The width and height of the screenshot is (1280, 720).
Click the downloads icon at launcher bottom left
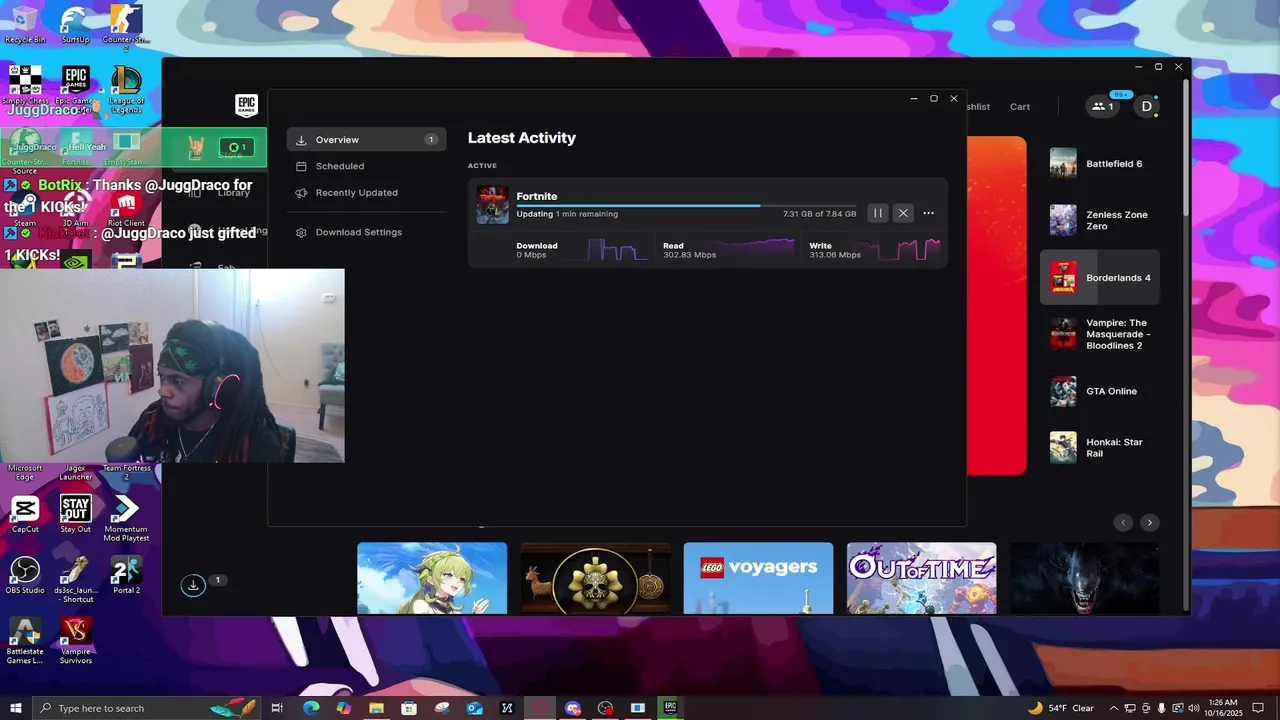coord(193,585)
